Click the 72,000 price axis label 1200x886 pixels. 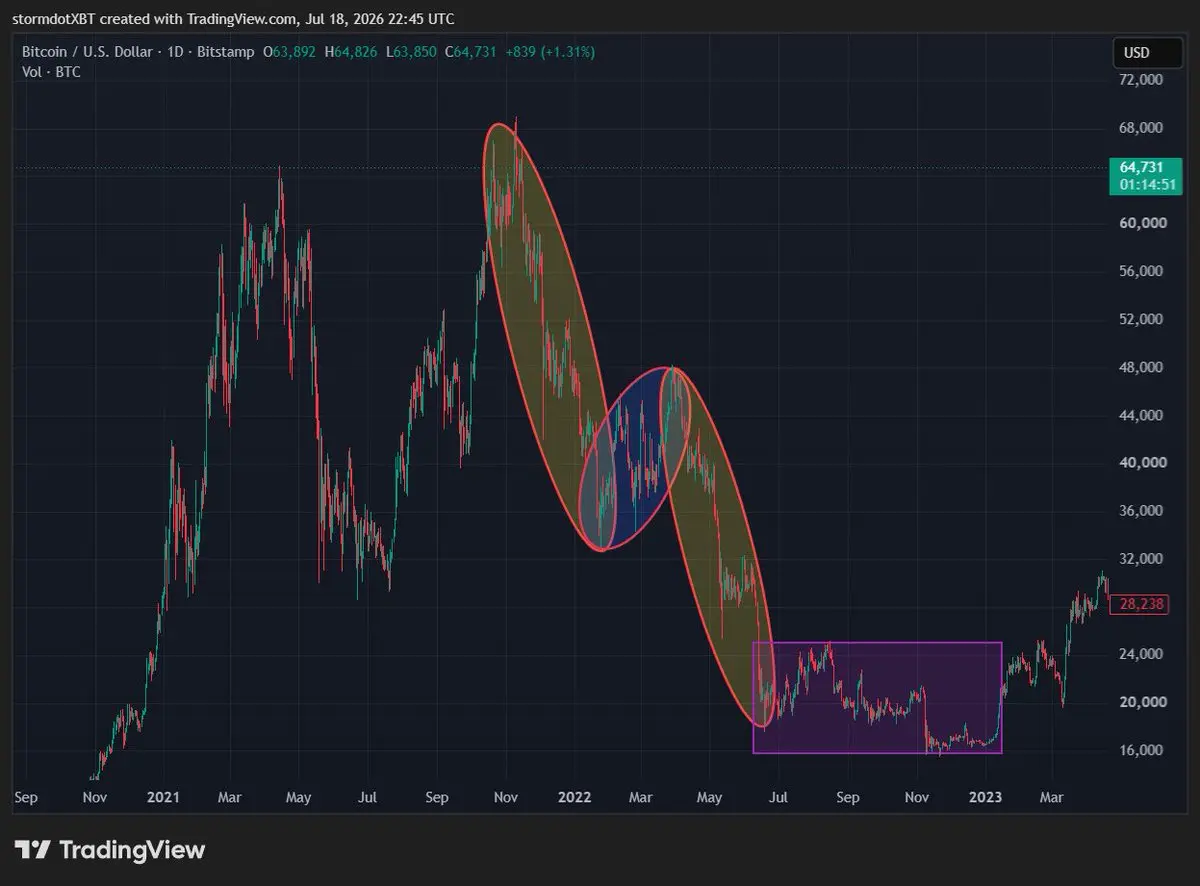coord(1140,80)
